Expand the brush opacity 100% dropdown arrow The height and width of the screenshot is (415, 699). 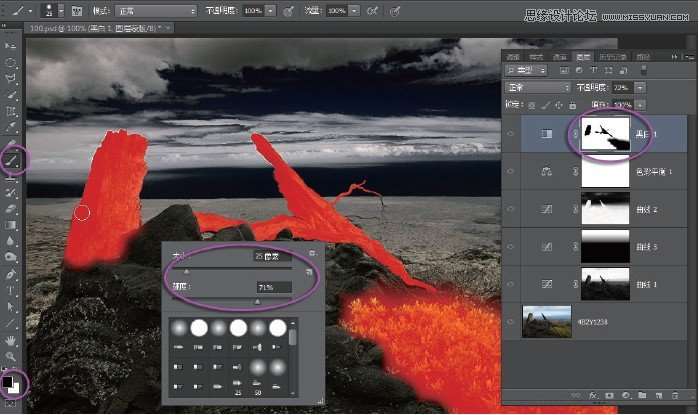pos(270,11)
